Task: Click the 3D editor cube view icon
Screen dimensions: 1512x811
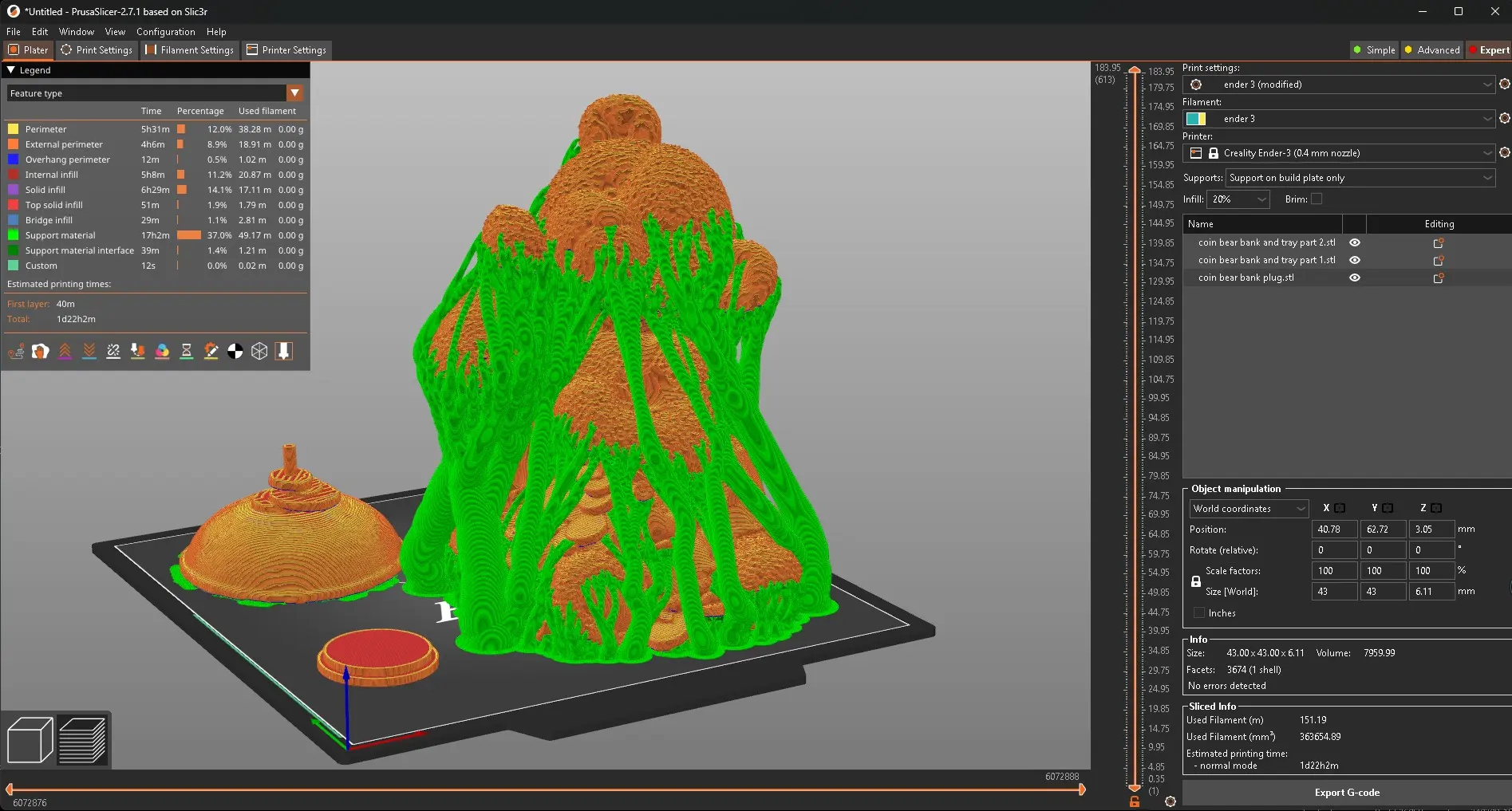Action: 30,740
